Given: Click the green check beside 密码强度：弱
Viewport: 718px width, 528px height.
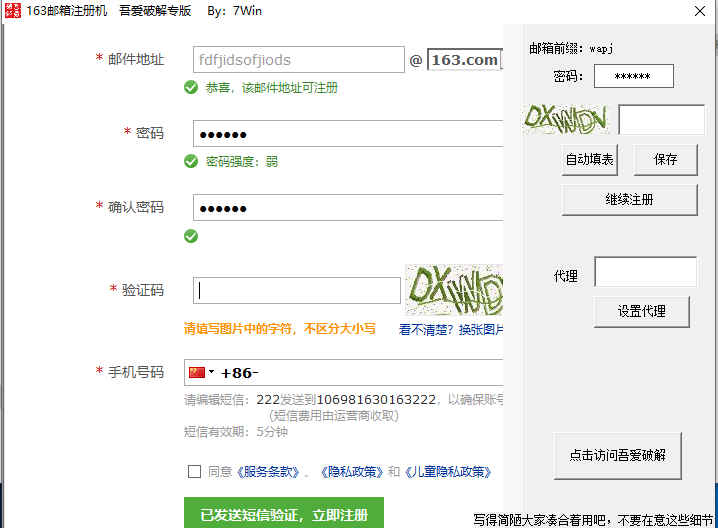Looking at the screenshot, I should click(x=191, y=161).
